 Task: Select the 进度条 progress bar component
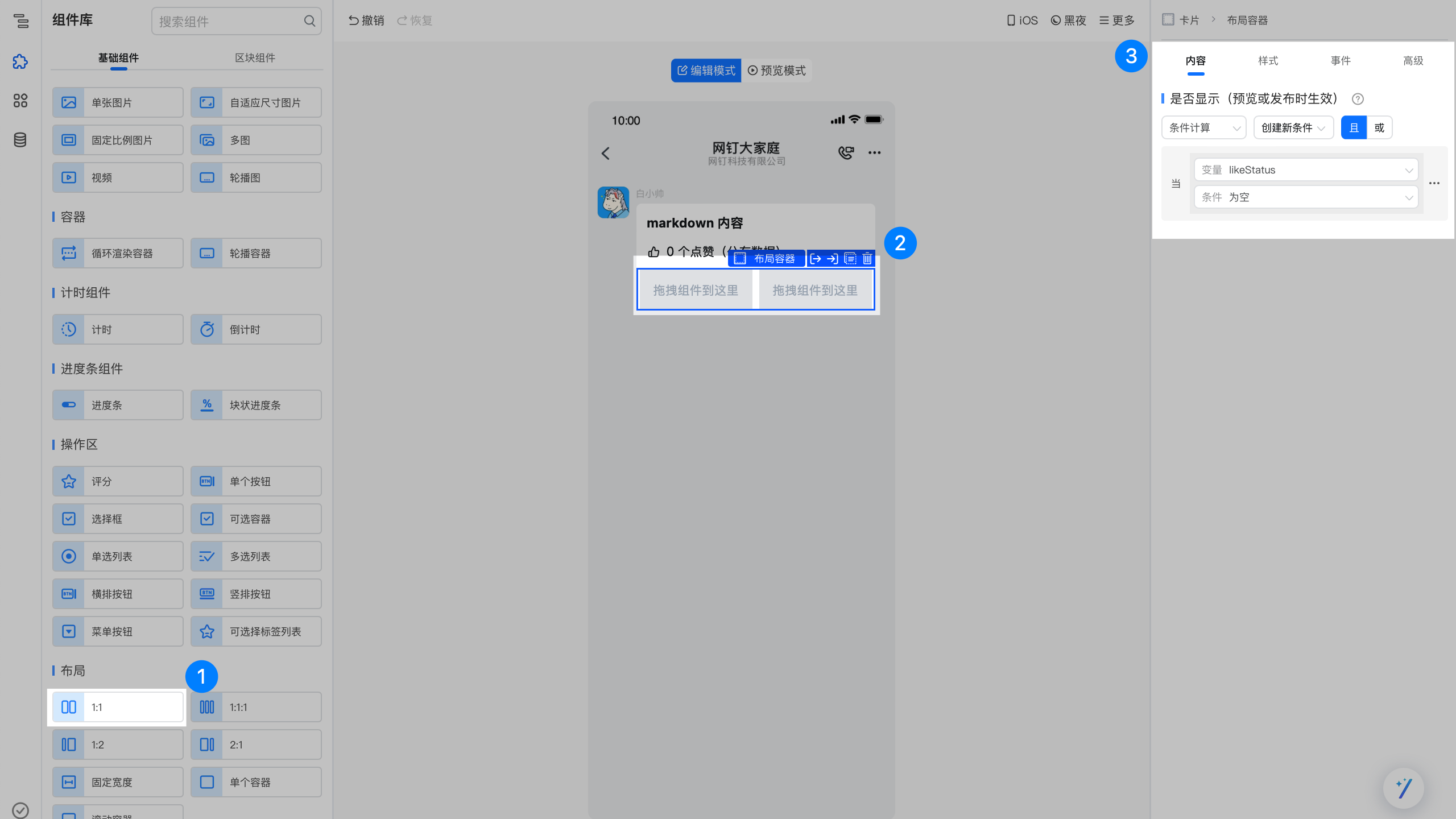(x=118, y=405)
